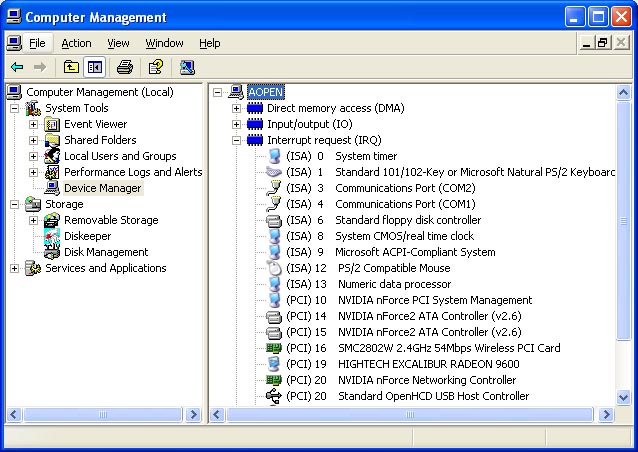Image resolution: width=638 pixels, height=452 pixels.
Task: Restore the inner MDI console window
Action: coord(603,43)
